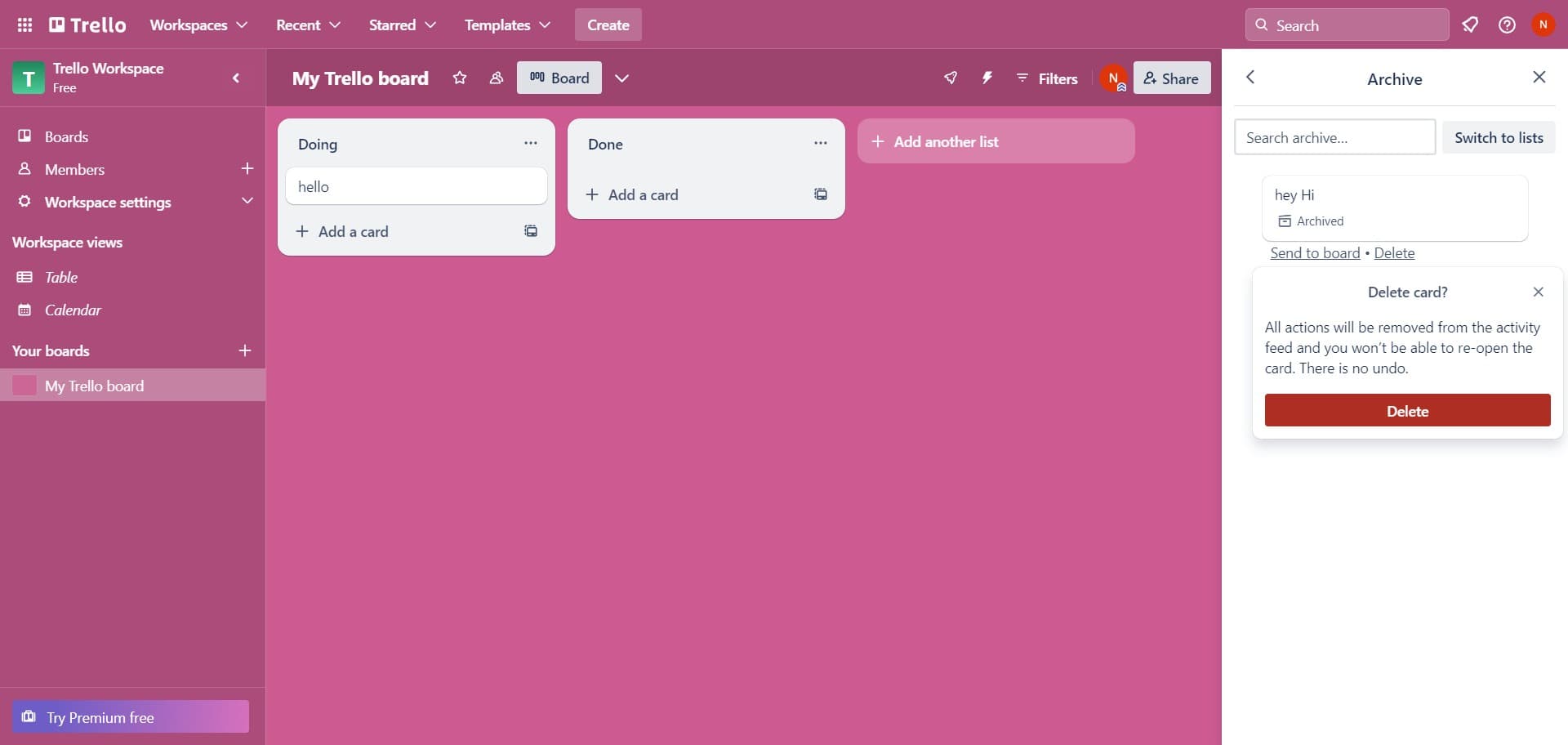
Task: Confirm with the red Delete button
Action: (1406, 411)
